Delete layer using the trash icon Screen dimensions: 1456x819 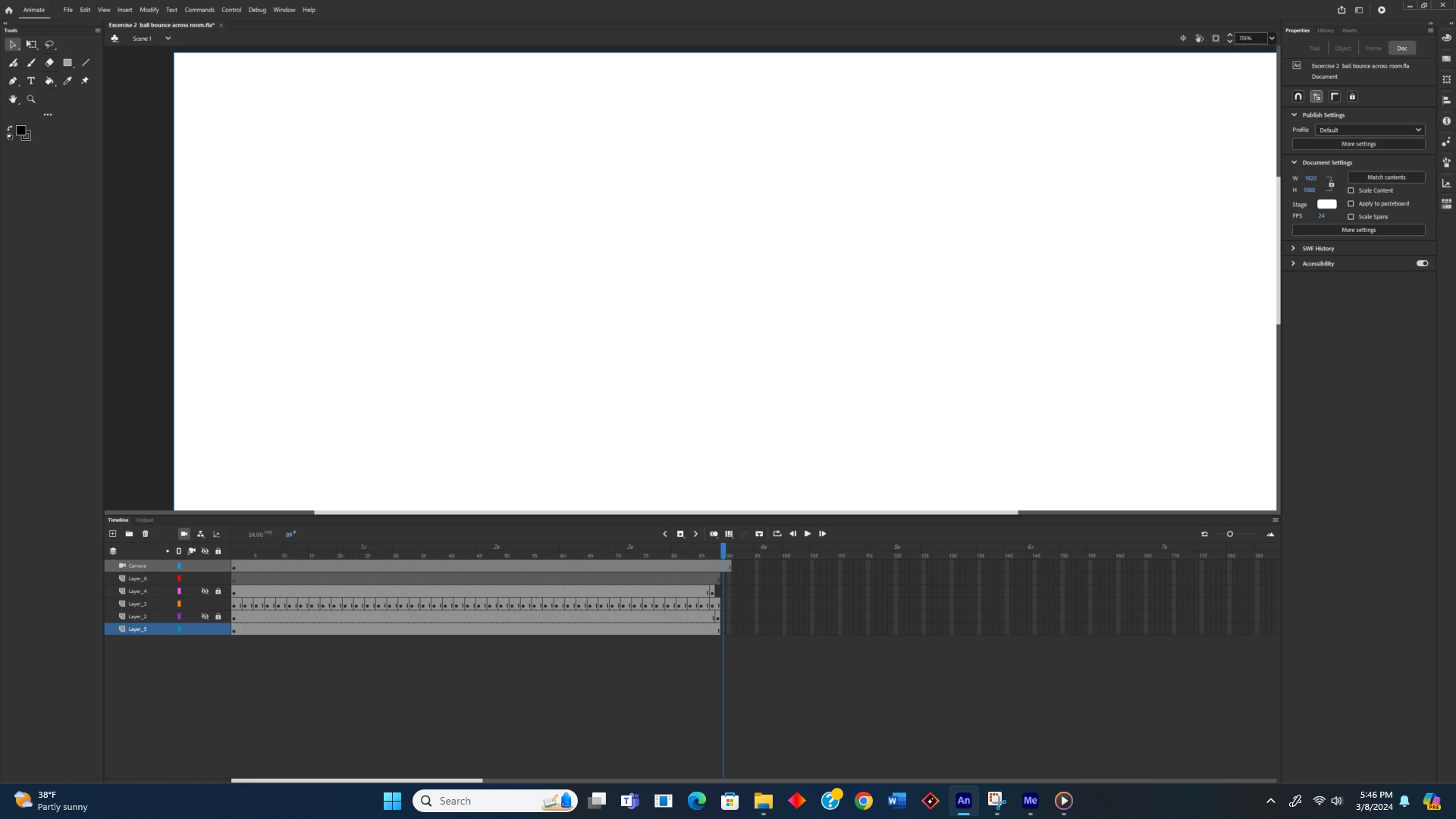146,534
